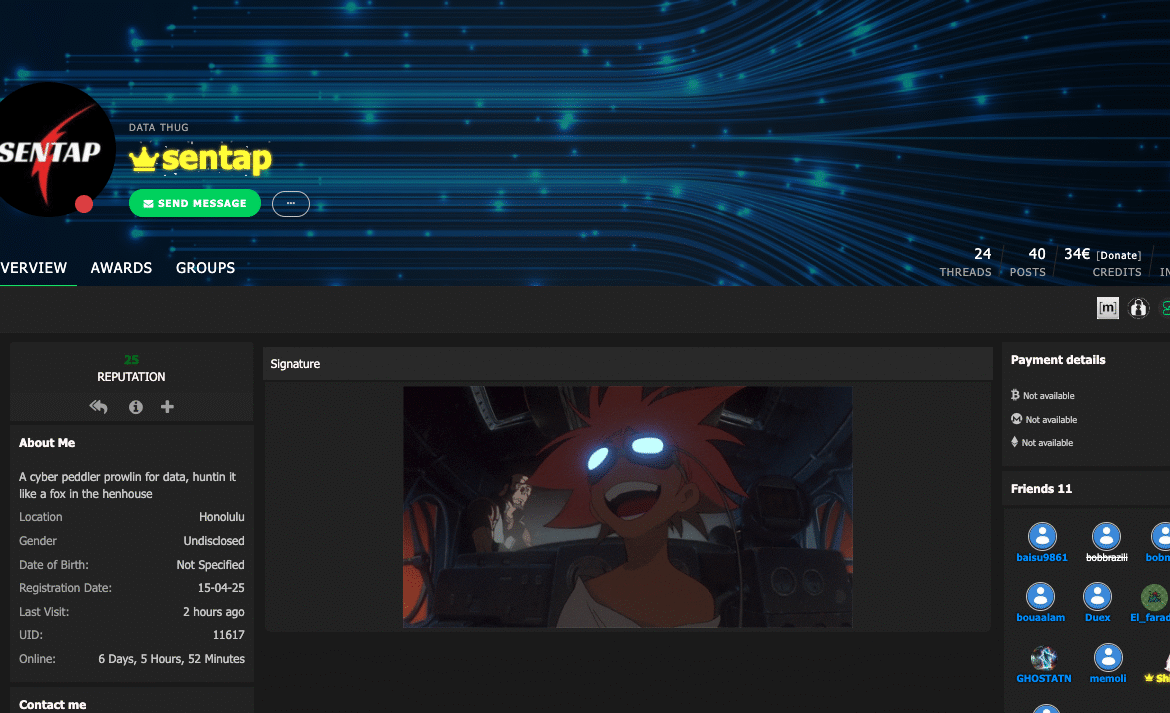
Task: Click the Contact me heading
Action: [52, 705]
